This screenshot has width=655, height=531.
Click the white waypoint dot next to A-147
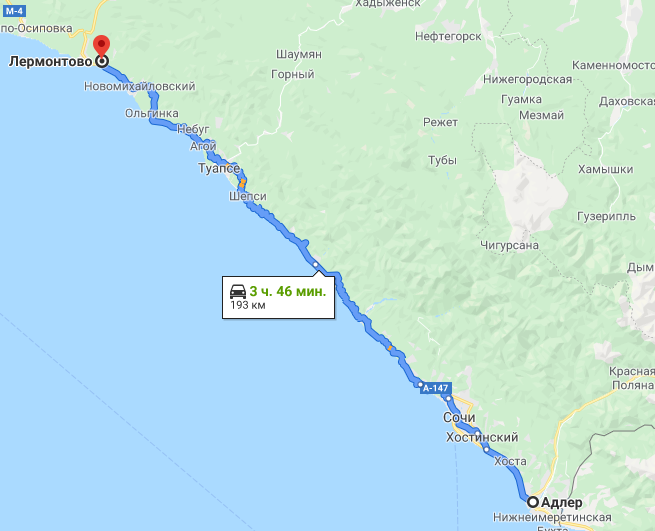pos(420,384)
